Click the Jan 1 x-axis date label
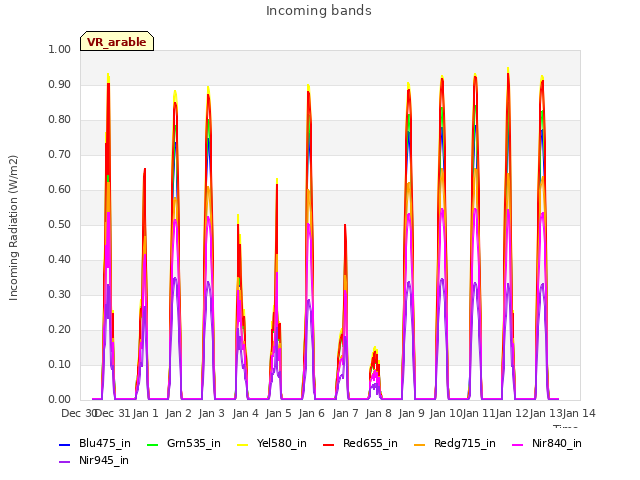The width and height of the screenshot is (640, 480). 145,413
